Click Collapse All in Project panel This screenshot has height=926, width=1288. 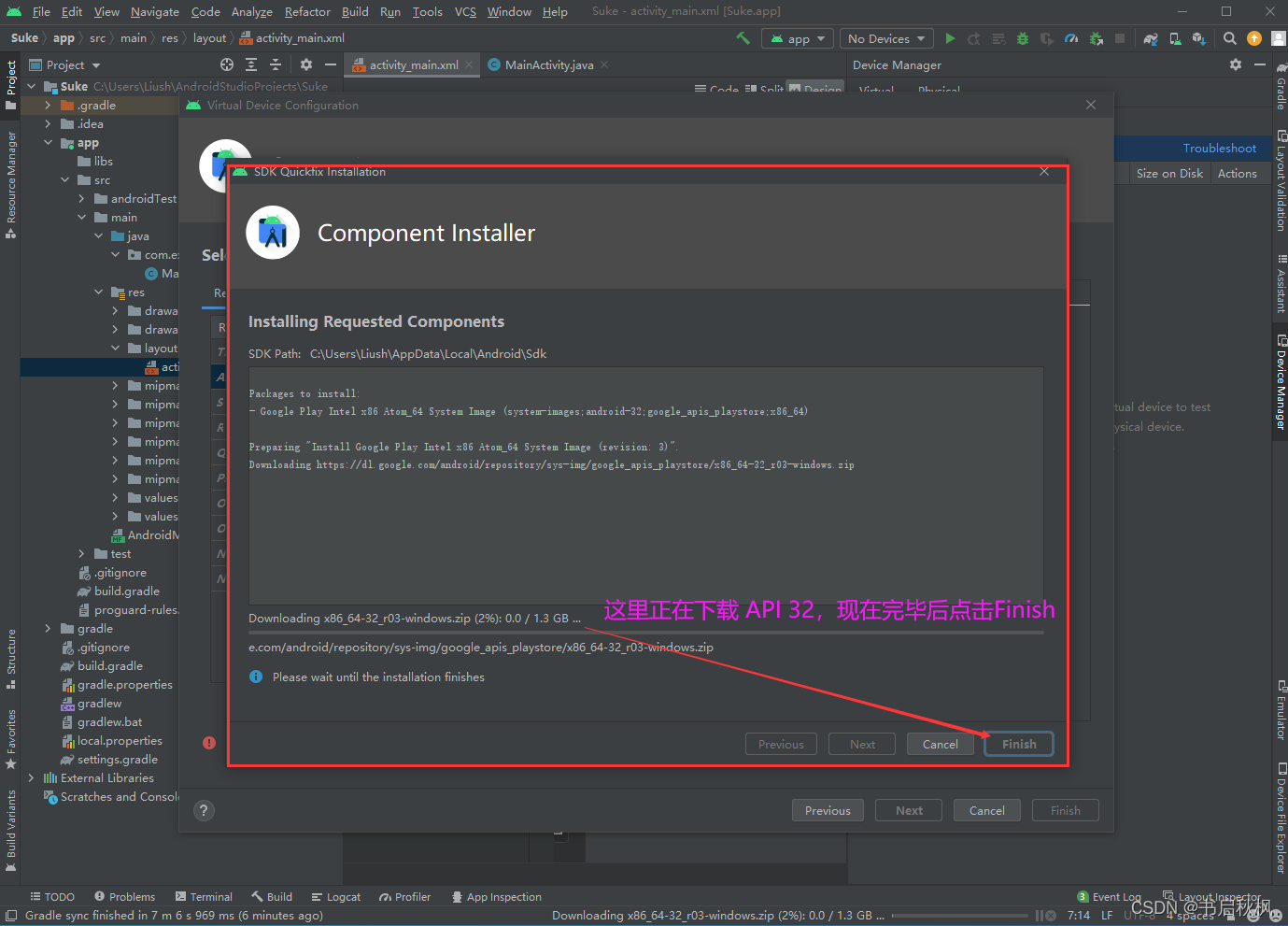pyautogui.click(x=276, y=64)
